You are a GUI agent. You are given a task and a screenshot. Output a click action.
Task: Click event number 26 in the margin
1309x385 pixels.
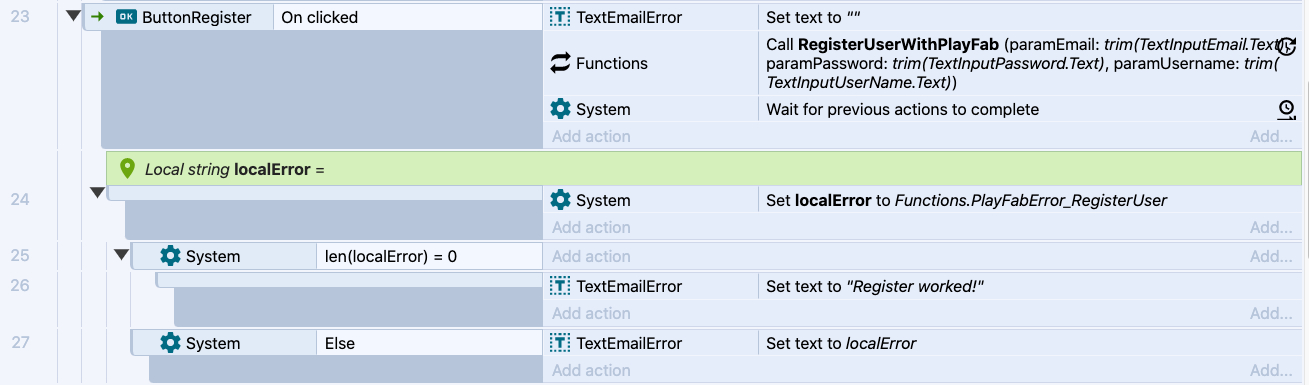[x=20, y=285]
